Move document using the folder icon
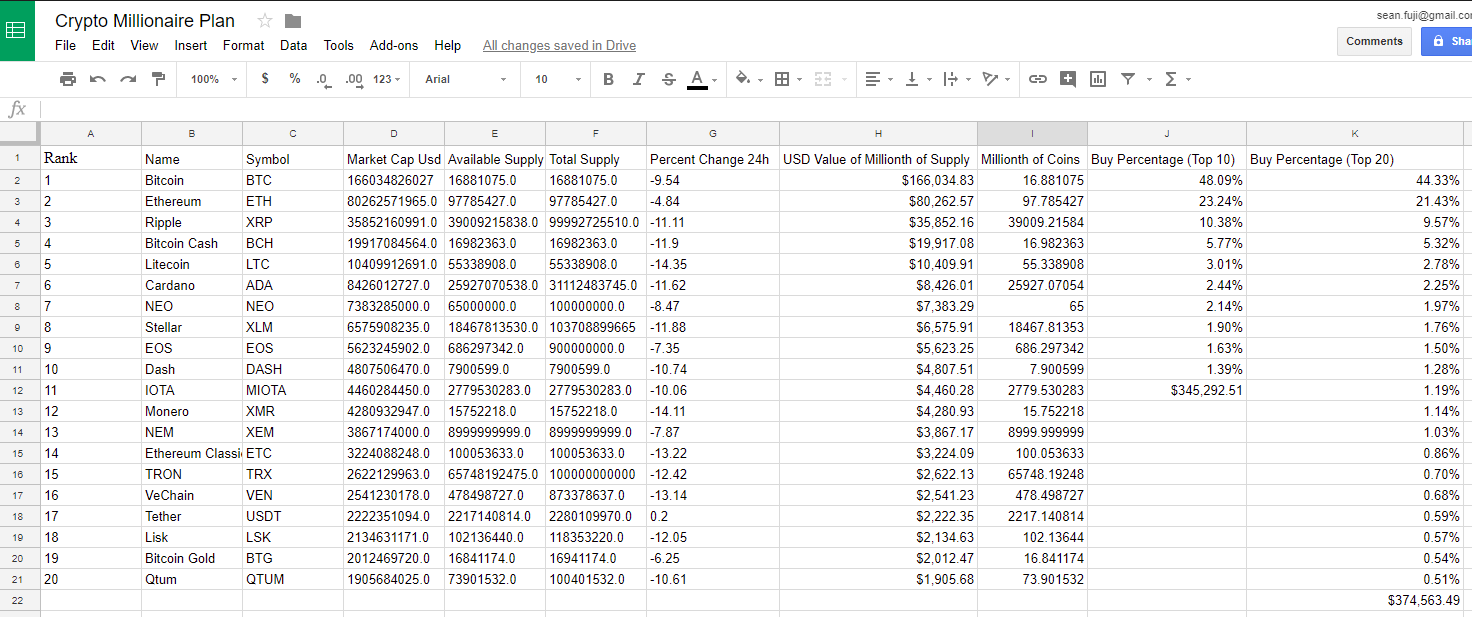 click(293, 21)
